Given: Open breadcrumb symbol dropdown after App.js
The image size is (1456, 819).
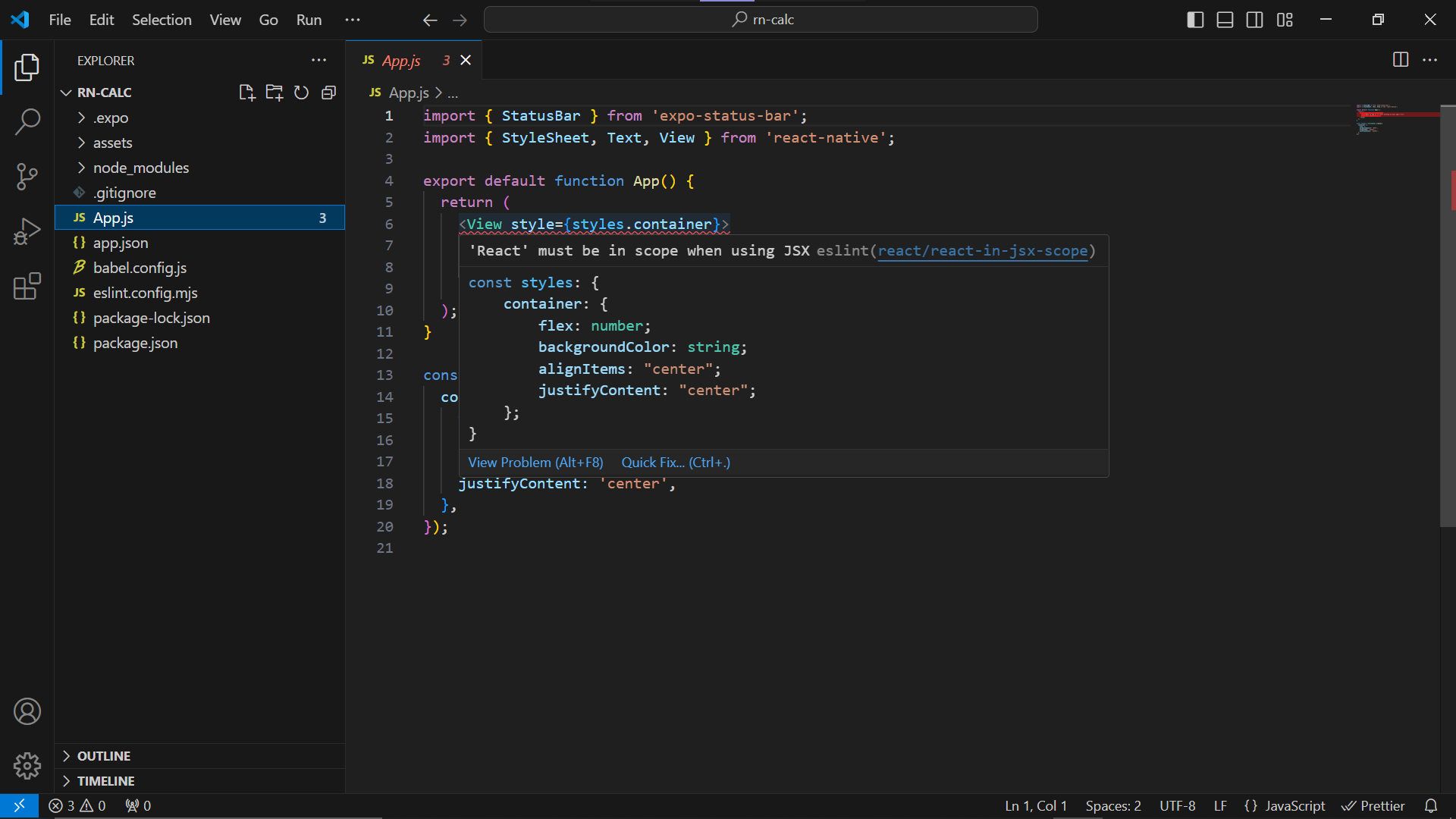Looking at the screenshot, I should (x=453, y=93).
